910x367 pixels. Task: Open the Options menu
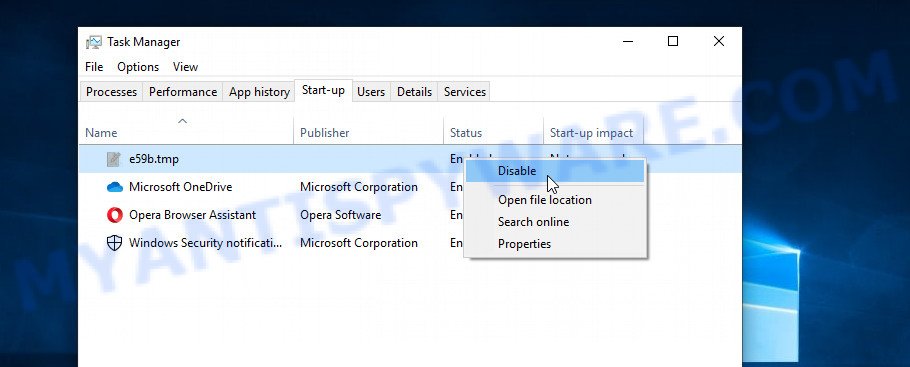(x=138, y=67)
